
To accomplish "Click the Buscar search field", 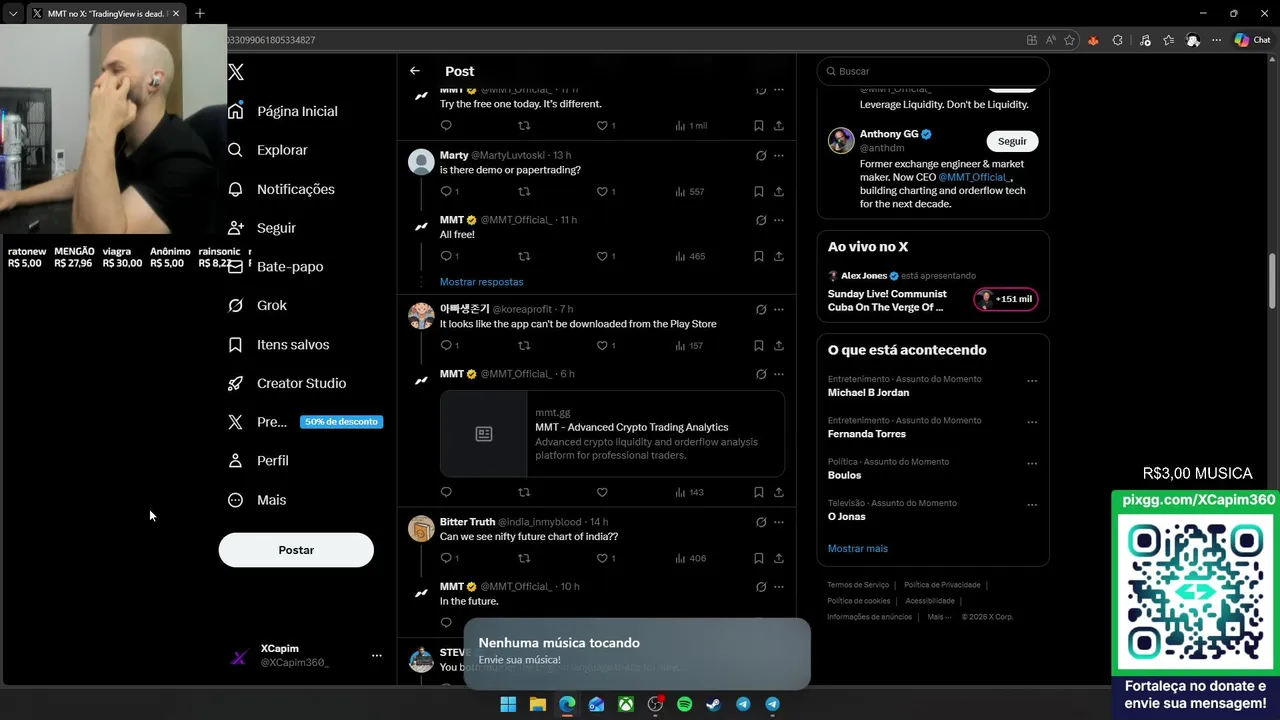I will tap(933, 71).
